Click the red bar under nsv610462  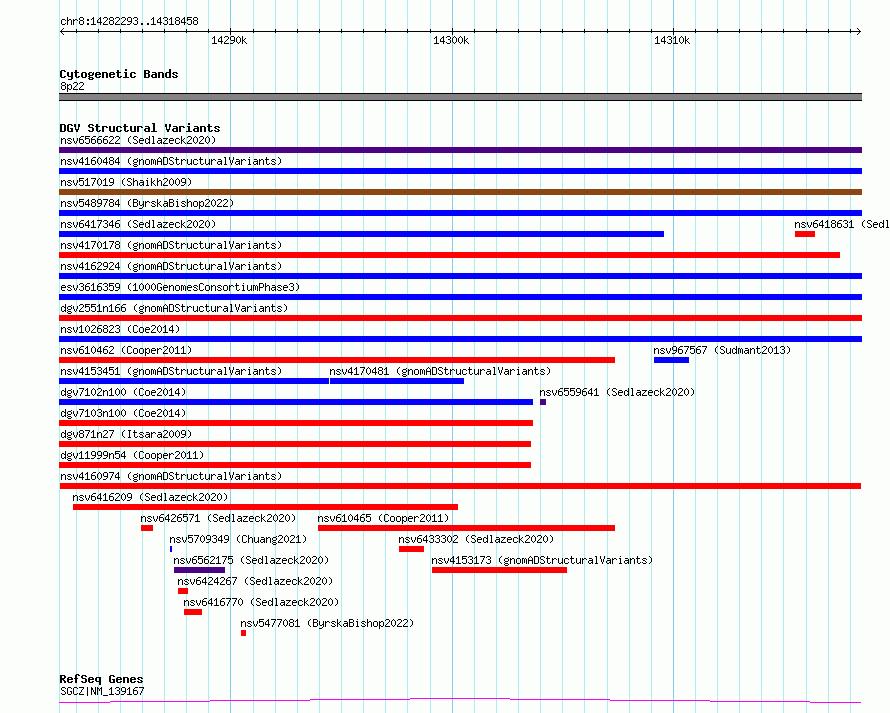(x=337, y=360)
